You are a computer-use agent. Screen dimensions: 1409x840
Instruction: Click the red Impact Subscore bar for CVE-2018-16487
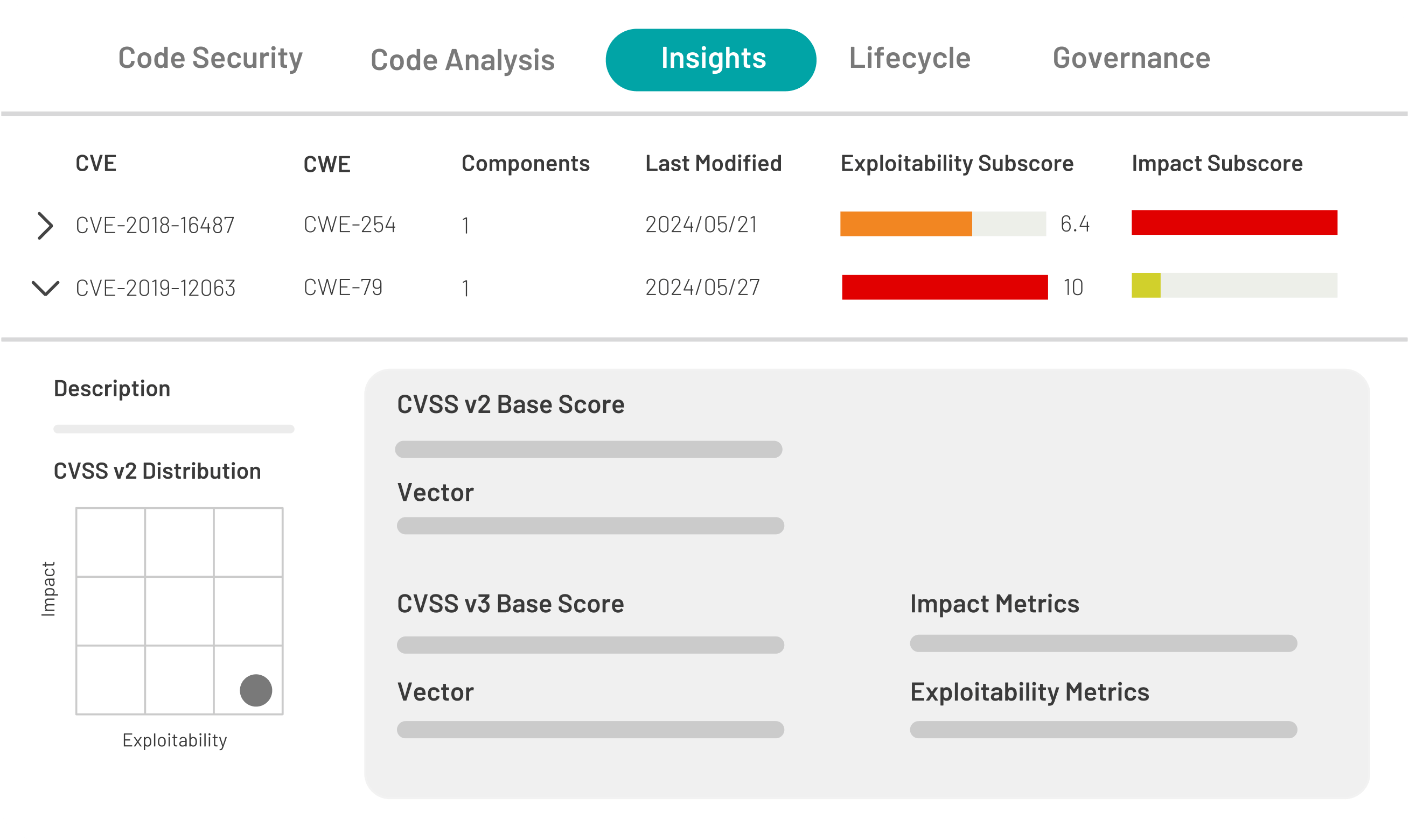click(1233, 223)
